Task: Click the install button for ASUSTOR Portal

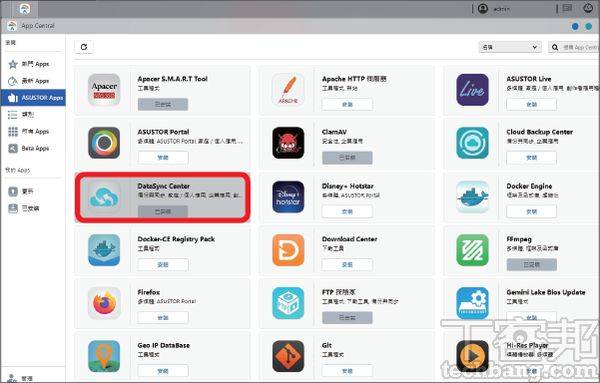Action: (163, 158)
